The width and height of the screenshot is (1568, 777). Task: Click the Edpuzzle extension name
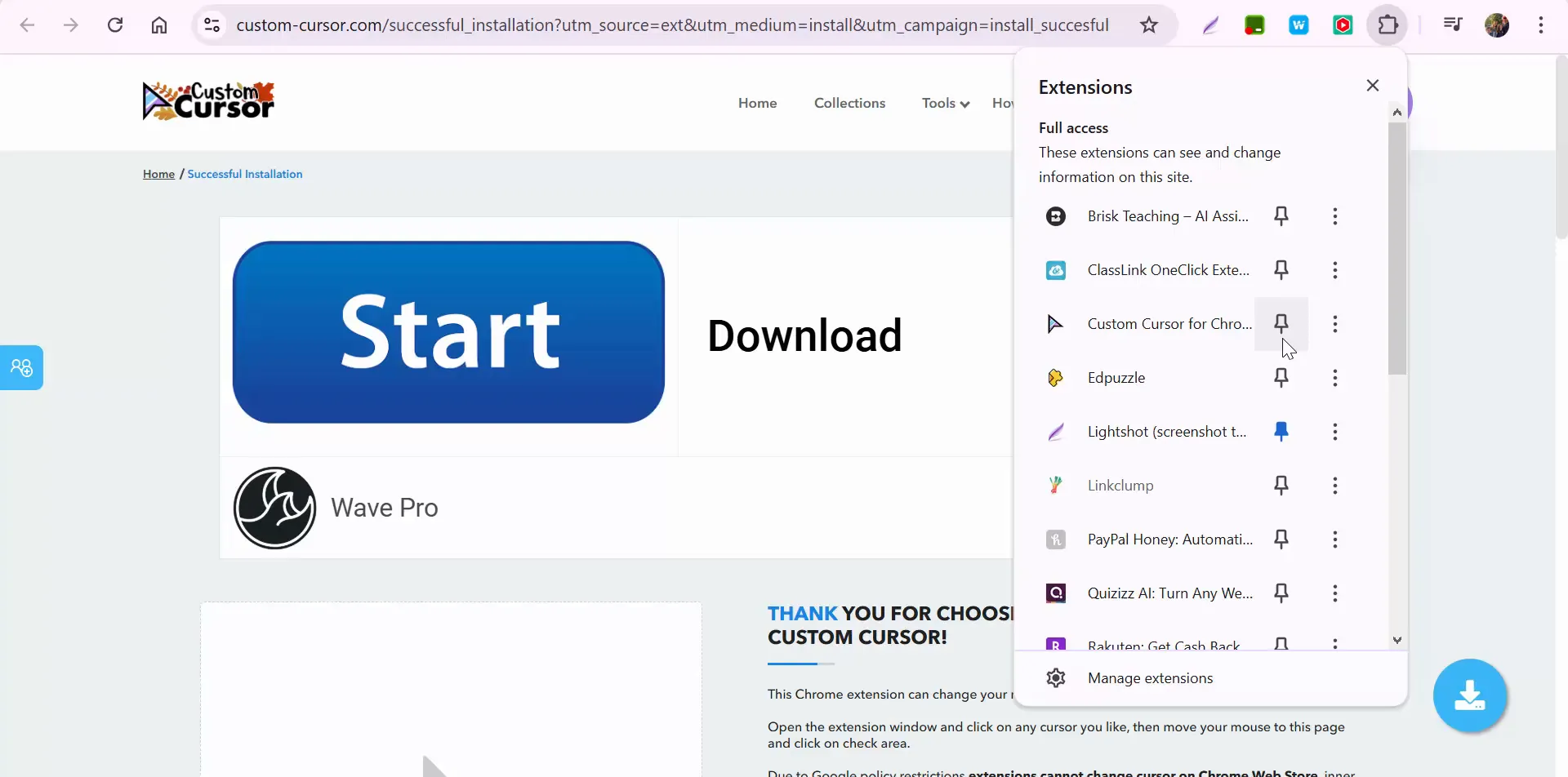coord(1116,378)
